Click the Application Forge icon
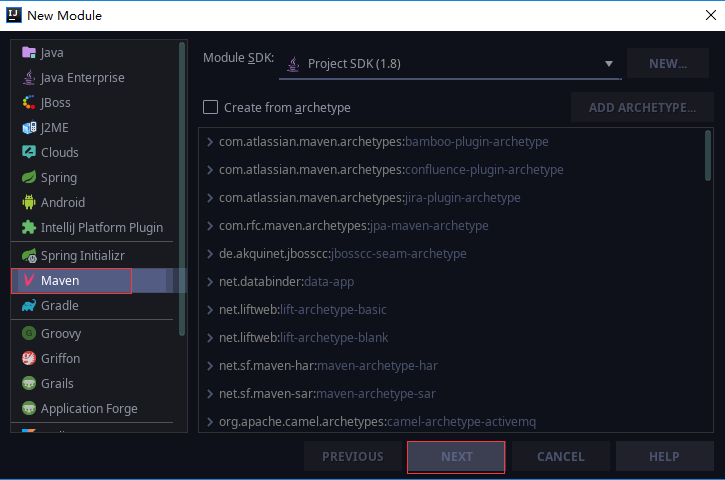 coord(29,408)
